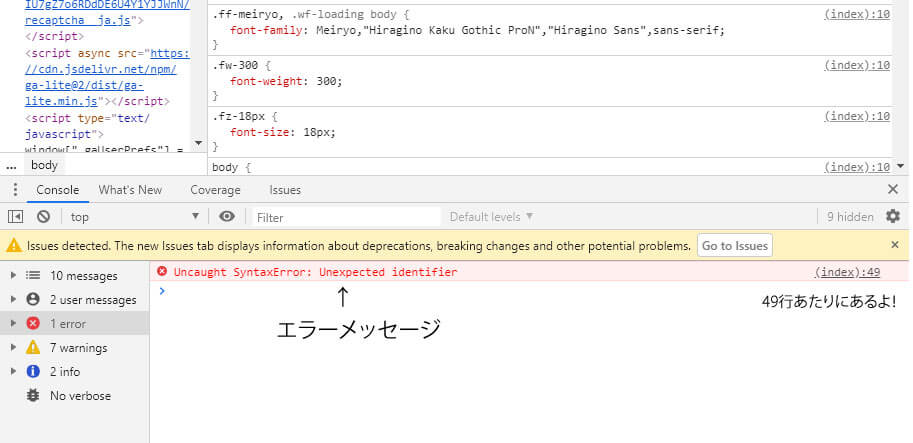
Task: Expand 7 warnings group
Action: pos(13,348)
